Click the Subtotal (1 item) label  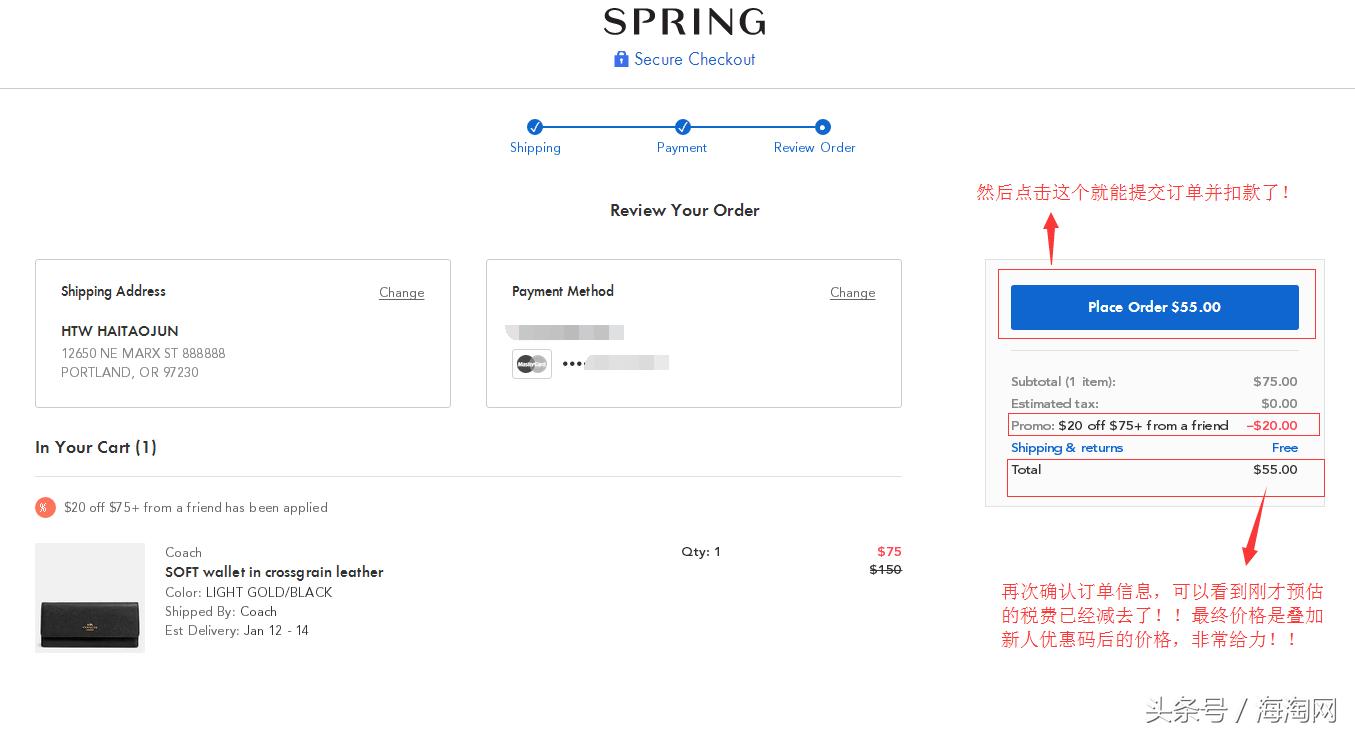(1063, 381)
